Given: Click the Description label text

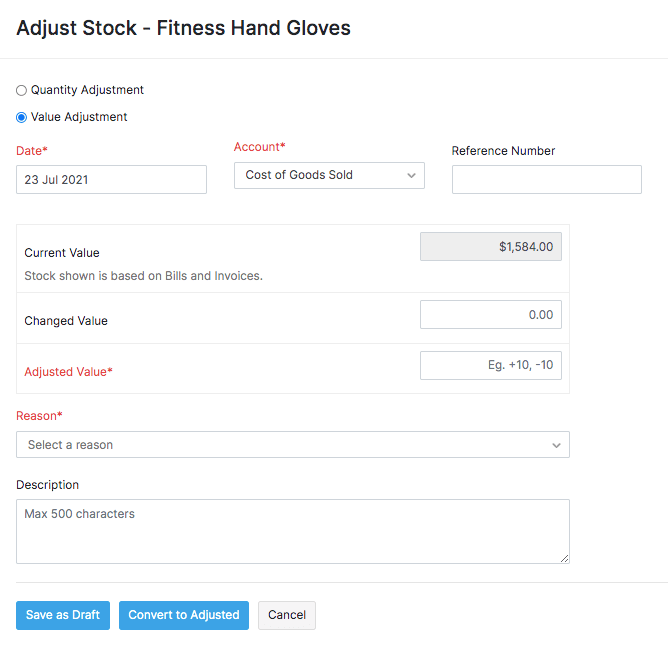Looking at the screenshot, I should (47, 485).
